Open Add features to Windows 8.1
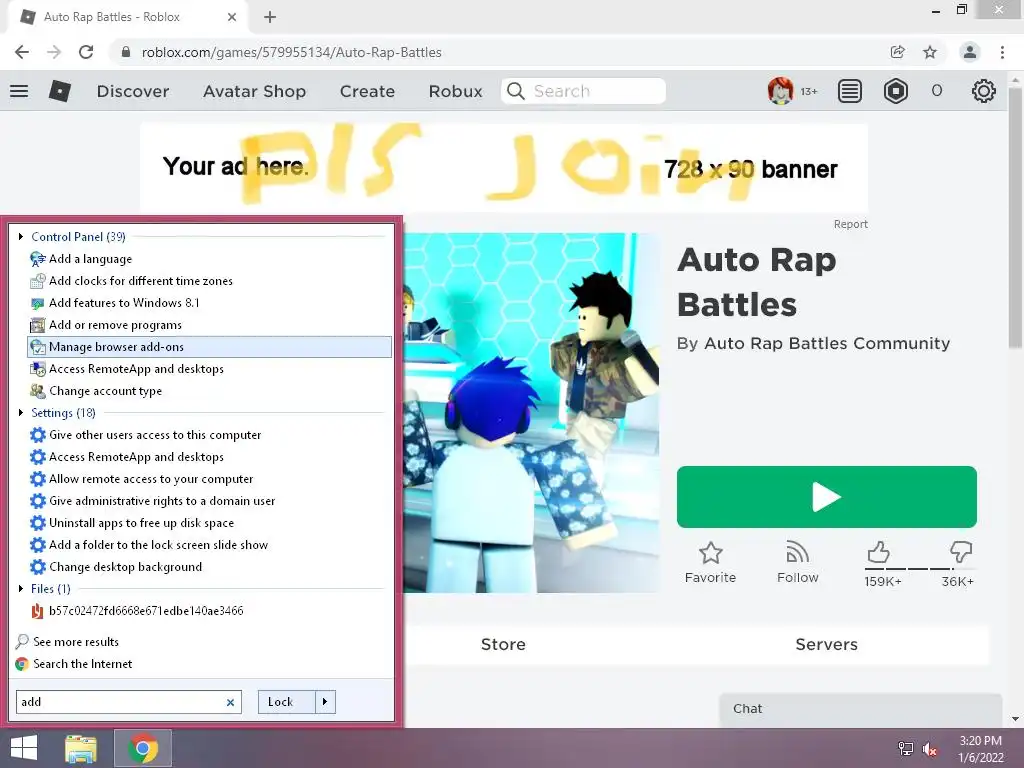The image size is (1024, 768). [124, 303]
